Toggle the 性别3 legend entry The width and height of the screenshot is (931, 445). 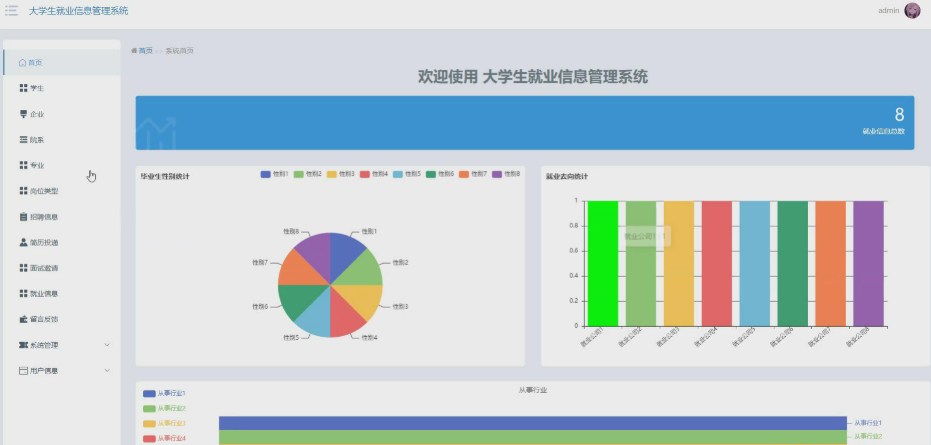click(x=341, y=174)
